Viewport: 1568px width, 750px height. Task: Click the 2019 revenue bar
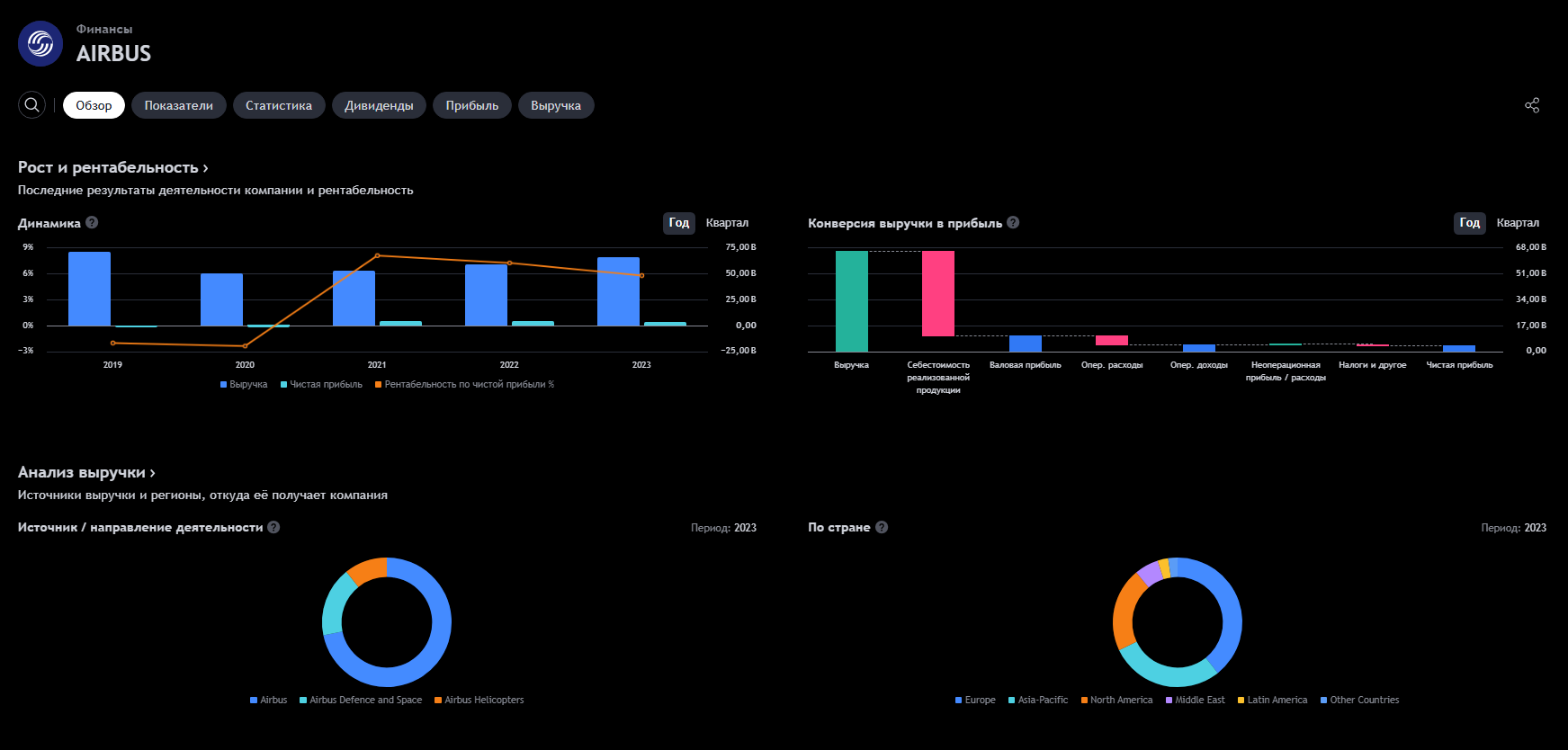click(x=89, y=289)
